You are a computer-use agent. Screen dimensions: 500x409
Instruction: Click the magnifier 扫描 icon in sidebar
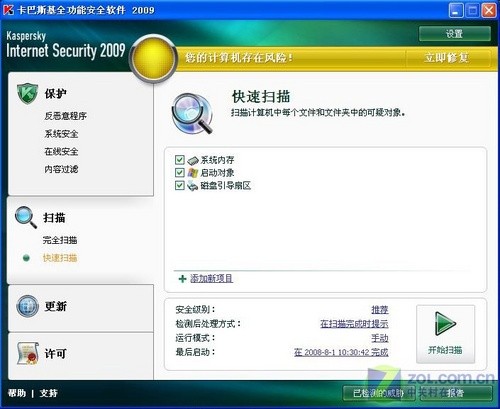pyautogui.click(x=26, y=217)
